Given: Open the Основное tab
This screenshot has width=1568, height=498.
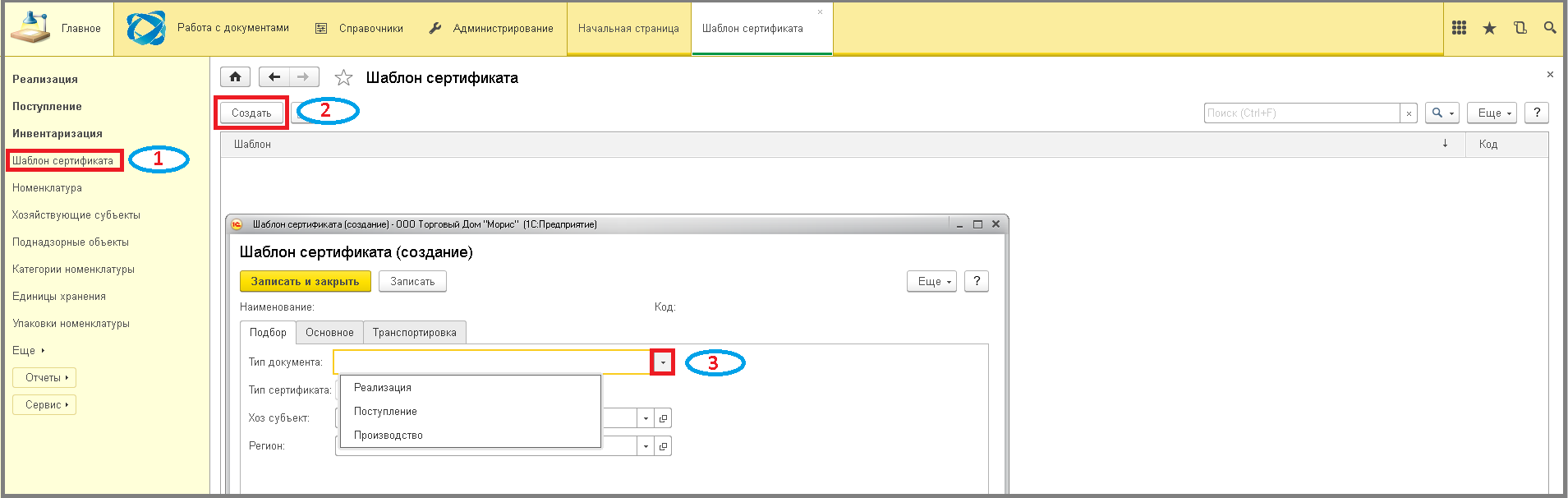Looking at the screenshot, I should pos(329,332).
